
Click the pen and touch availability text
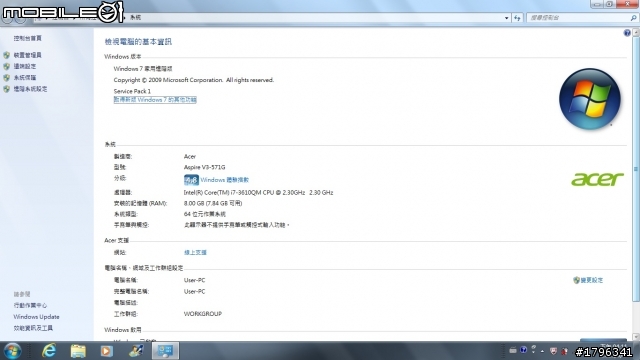[x=237, y=225]
